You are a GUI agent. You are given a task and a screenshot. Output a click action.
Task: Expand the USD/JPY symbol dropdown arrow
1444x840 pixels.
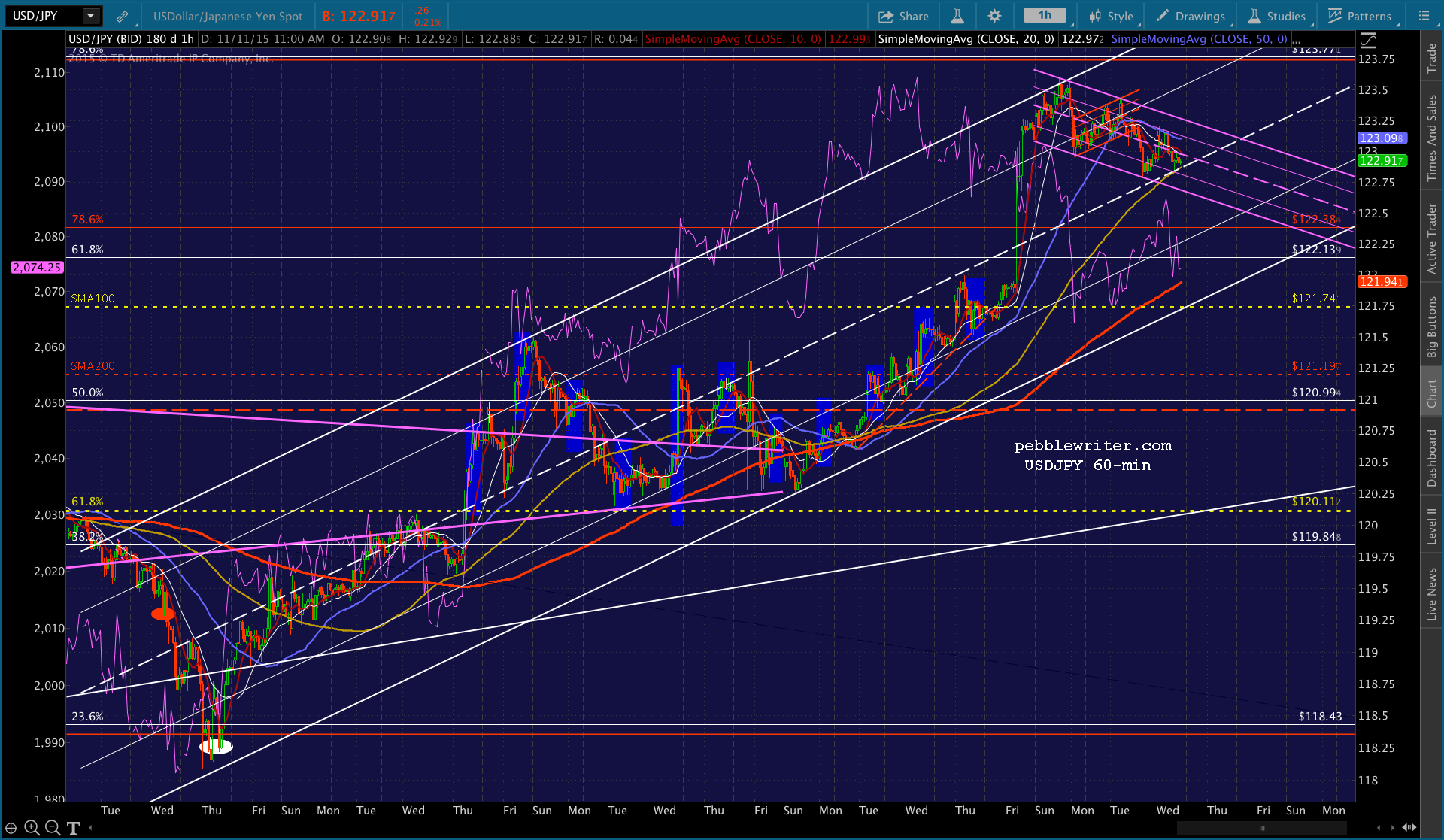pos(91,16)
